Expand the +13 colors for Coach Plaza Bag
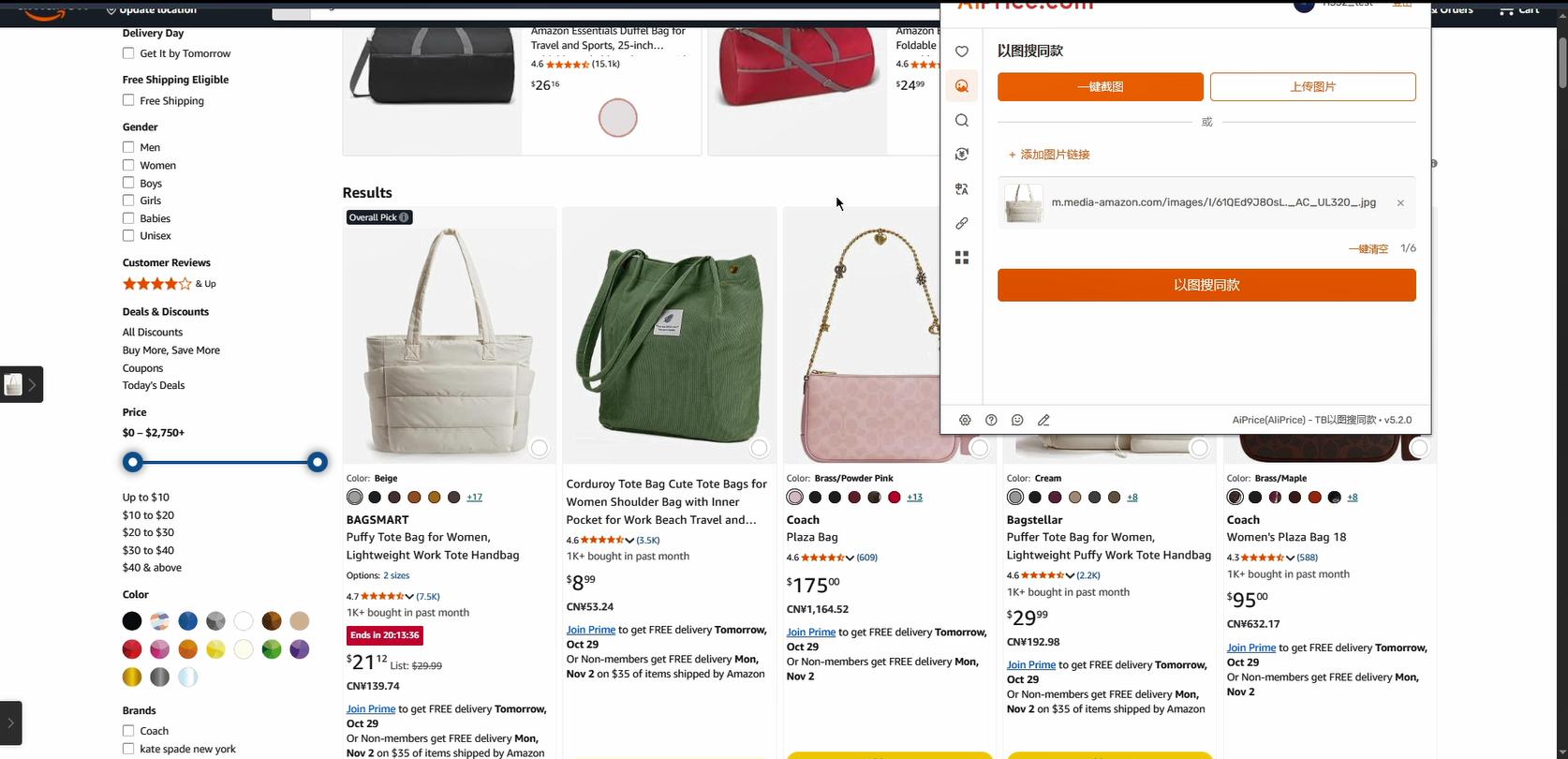The image size is (1568, 759). pyautogui.click(x=915, y=498)
